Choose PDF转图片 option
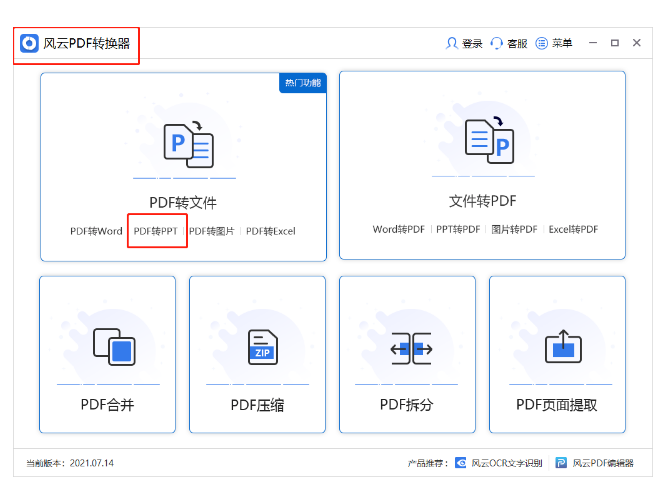This screenshot has height=488, width=665. click(x=212, y=231)
